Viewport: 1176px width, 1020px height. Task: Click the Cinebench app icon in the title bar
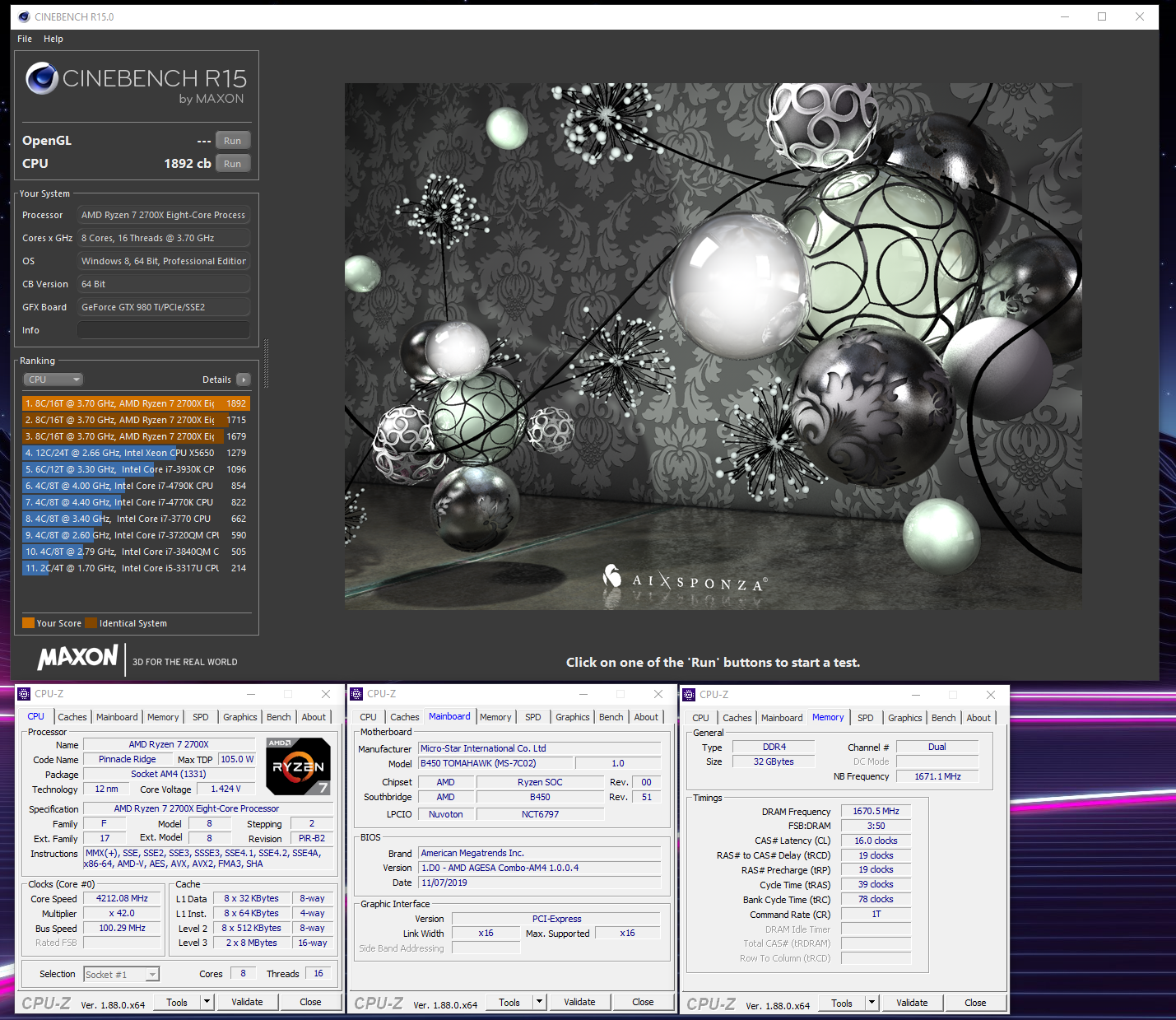tap(24, 16)
